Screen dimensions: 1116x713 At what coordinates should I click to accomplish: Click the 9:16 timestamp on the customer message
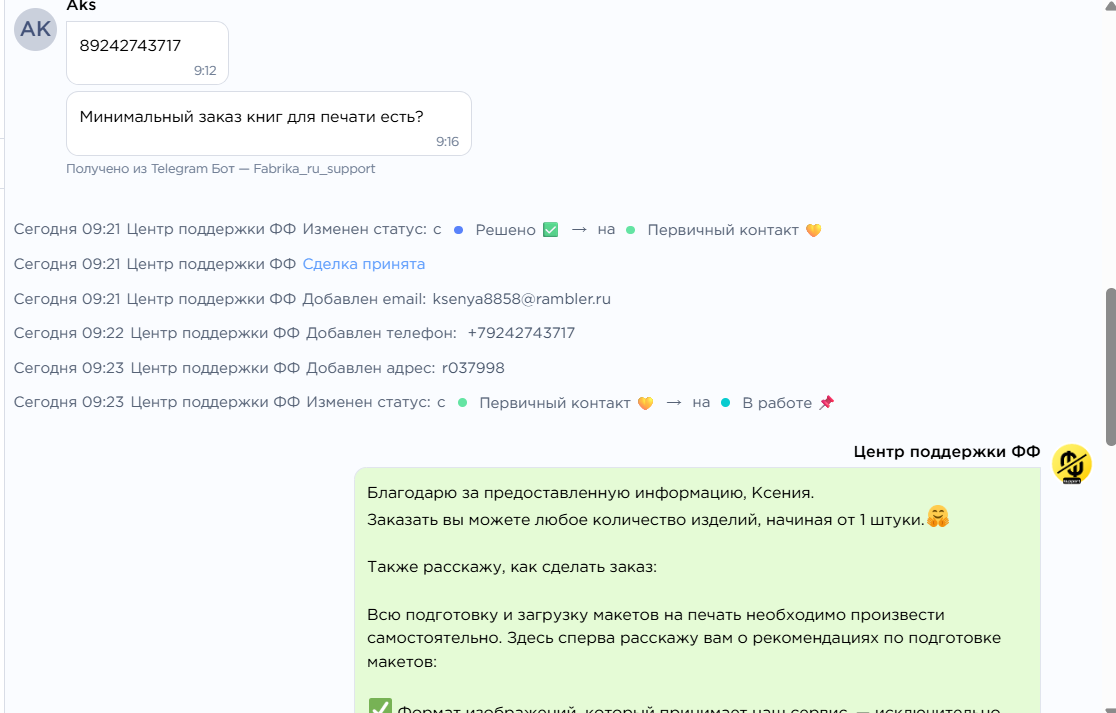(x=447, y=142)
